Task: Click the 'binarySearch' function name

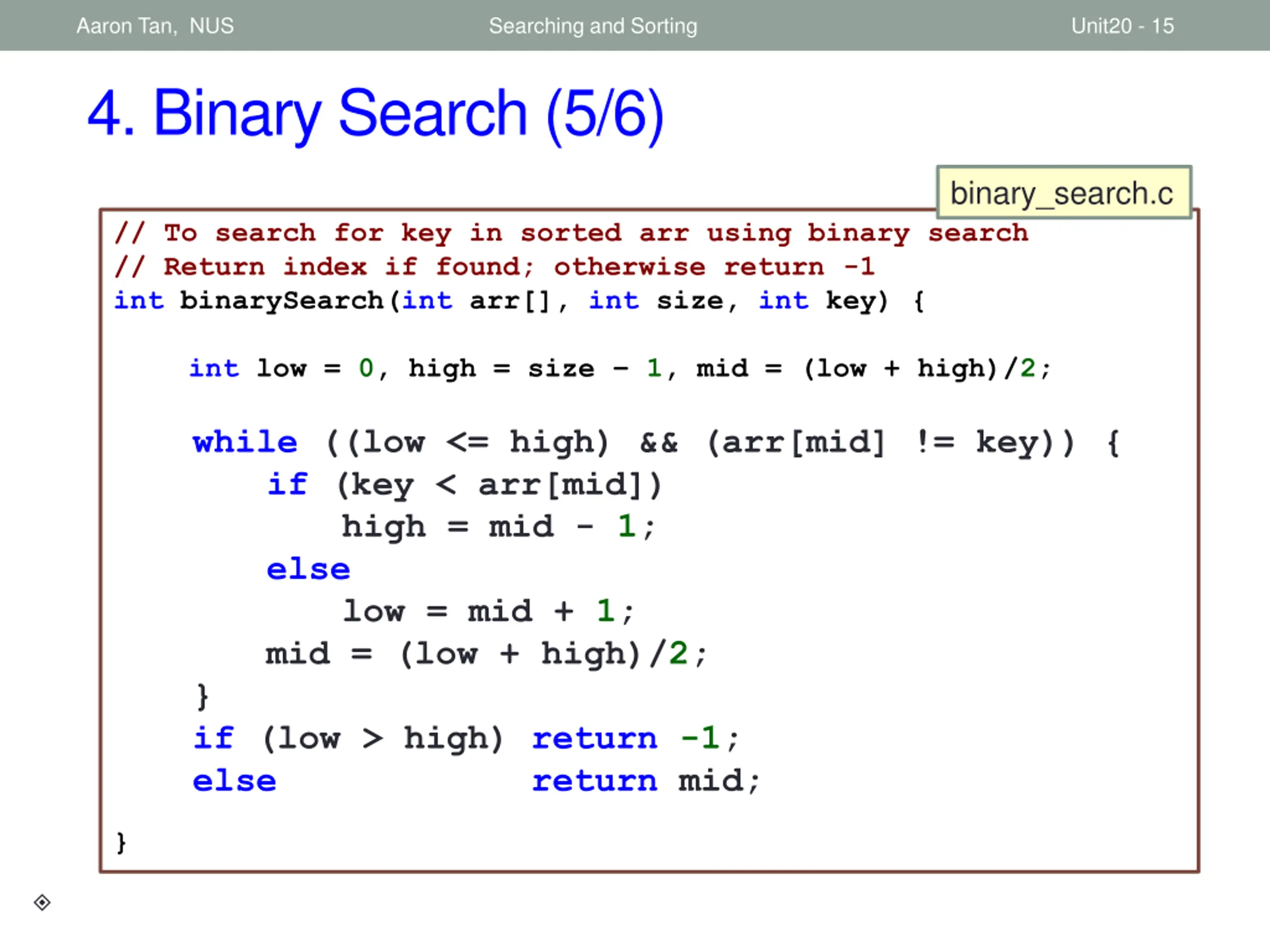Action: 281,300
